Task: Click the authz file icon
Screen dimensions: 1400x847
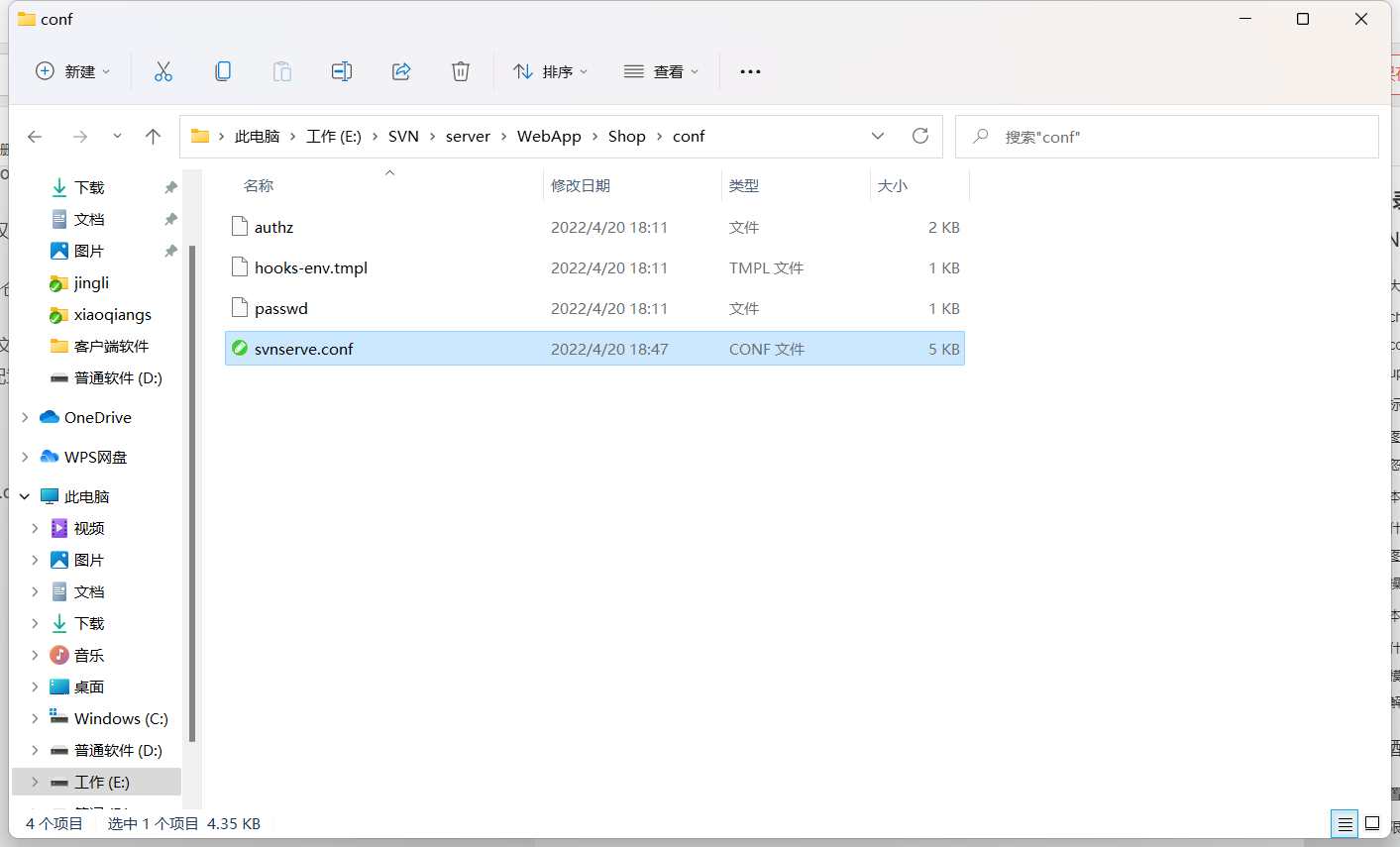Action: pos(239,227)
